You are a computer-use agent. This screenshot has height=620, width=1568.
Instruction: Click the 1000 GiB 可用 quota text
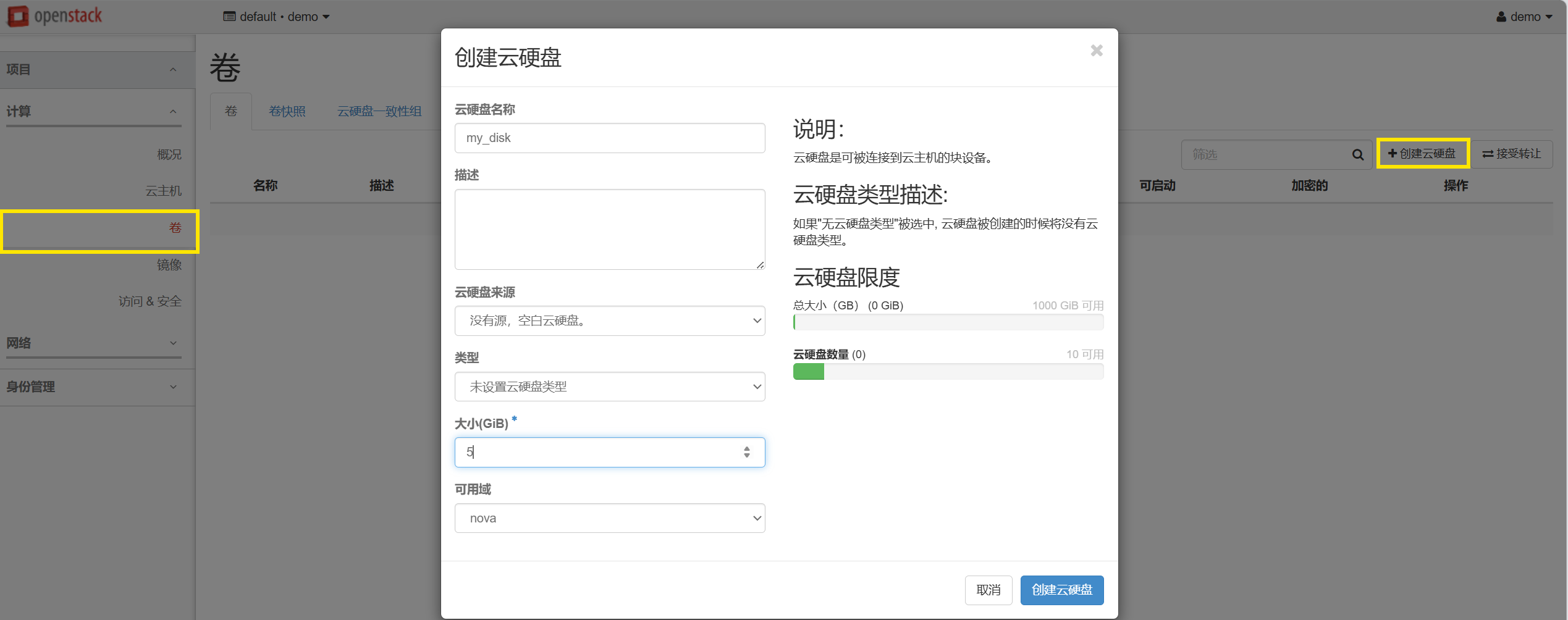pyautogui.click(x=1068, y=305)
